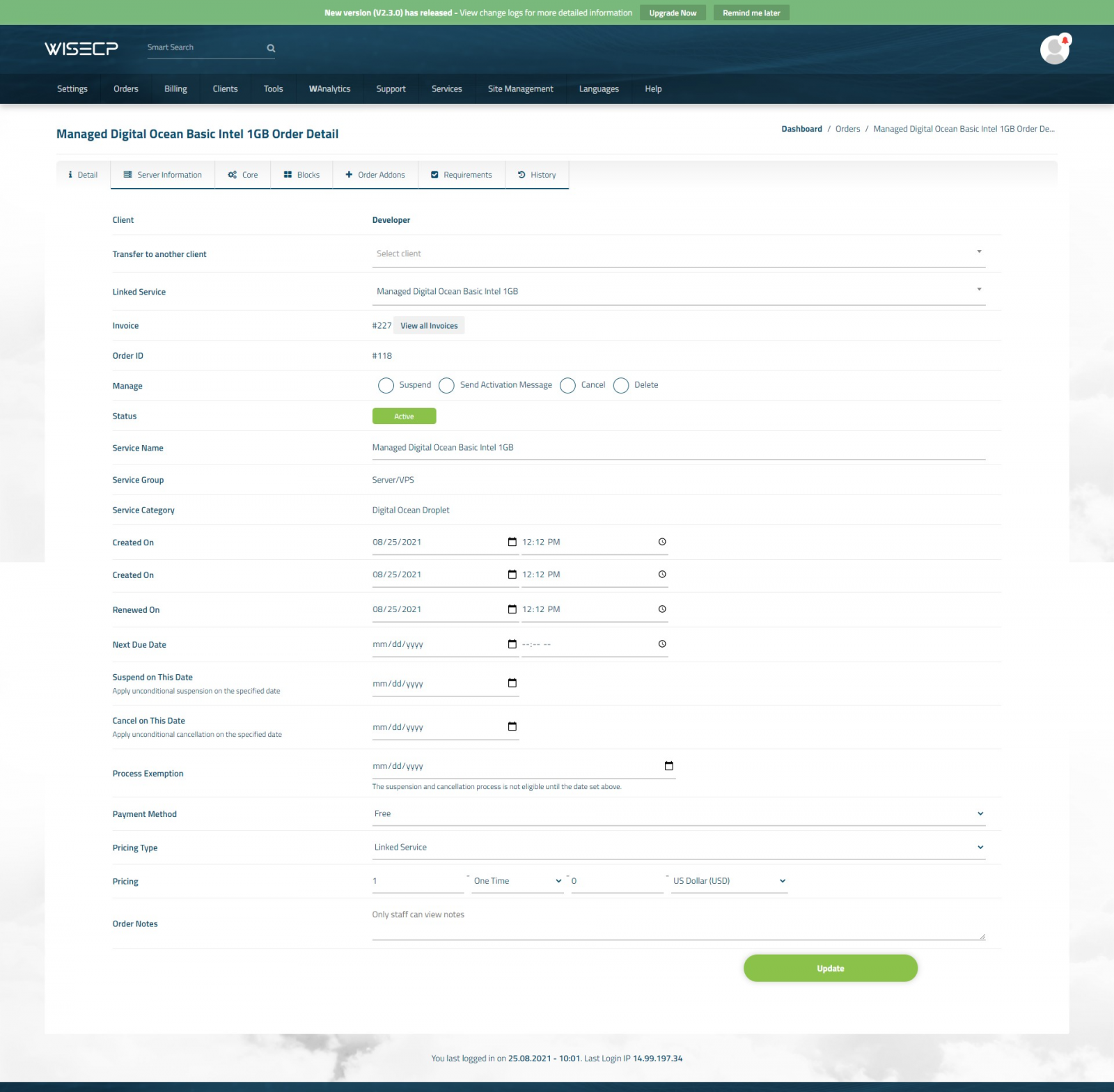Open calendar picker for Next Due Date
This screenshot has height=1092, width=1114.
click(512, 644)
